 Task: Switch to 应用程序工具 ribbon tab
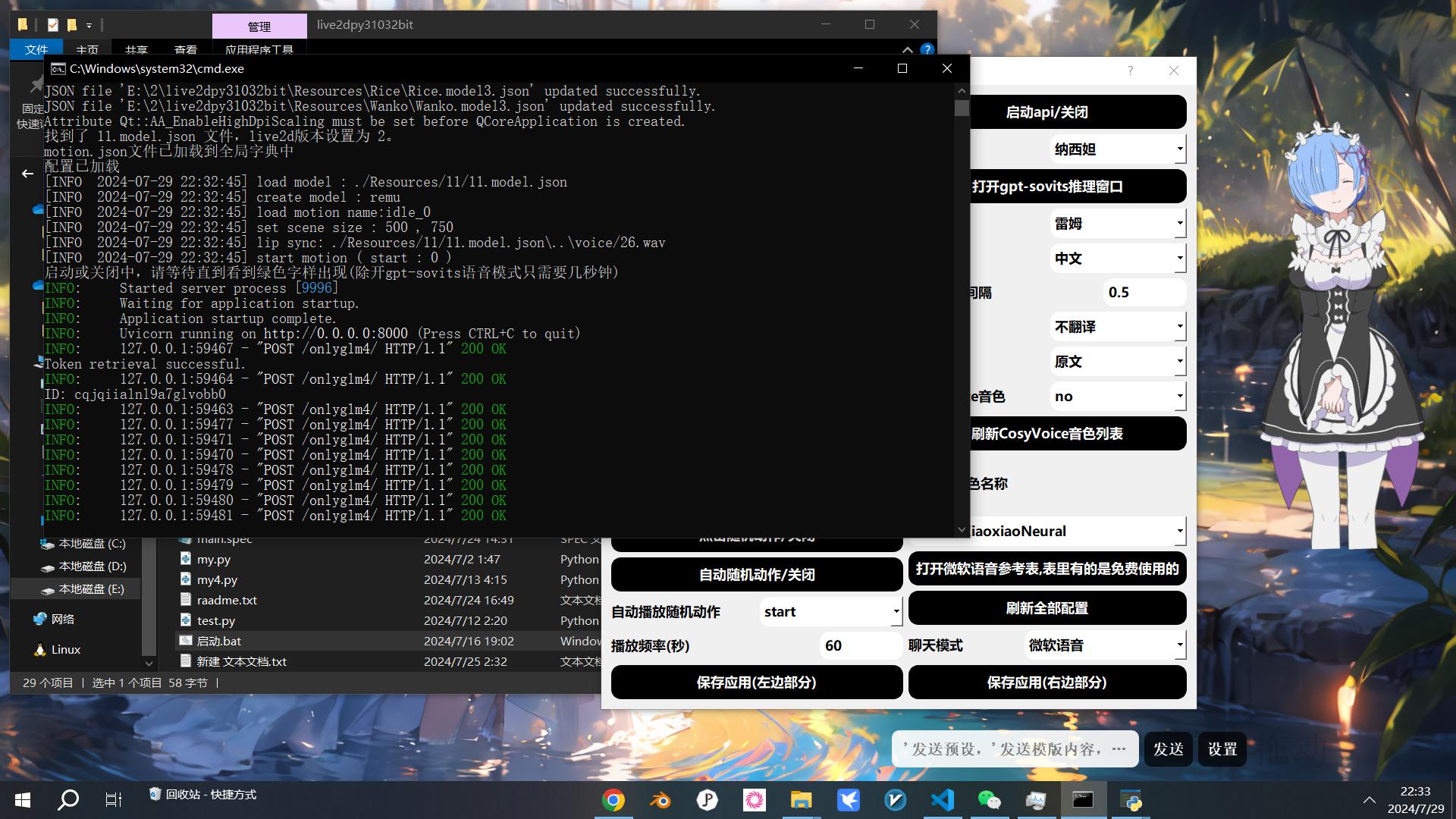[x=259, y=49]
